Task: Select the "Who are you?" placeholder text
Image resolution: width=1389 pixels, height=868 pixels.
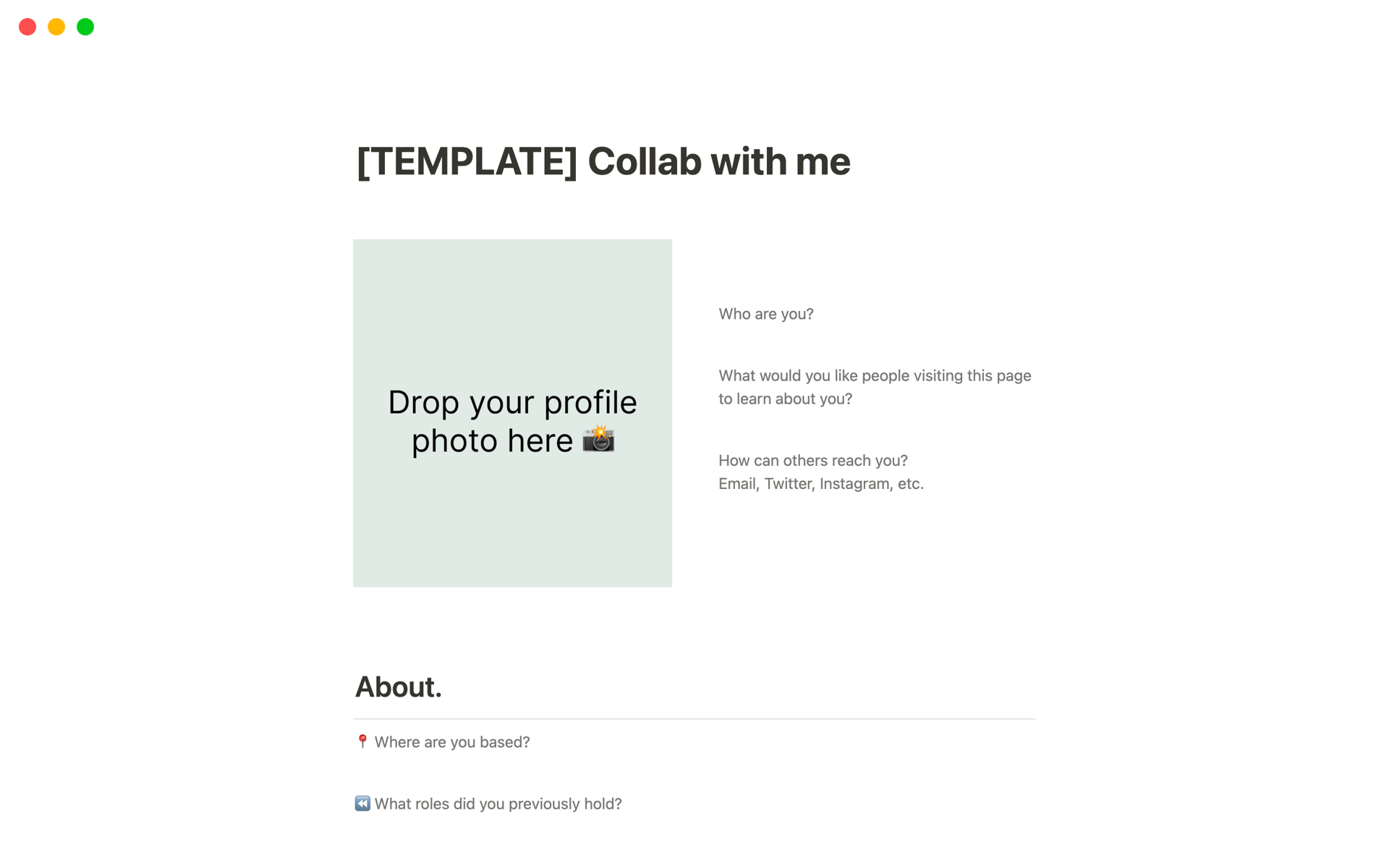Action: tap(765, 314)
